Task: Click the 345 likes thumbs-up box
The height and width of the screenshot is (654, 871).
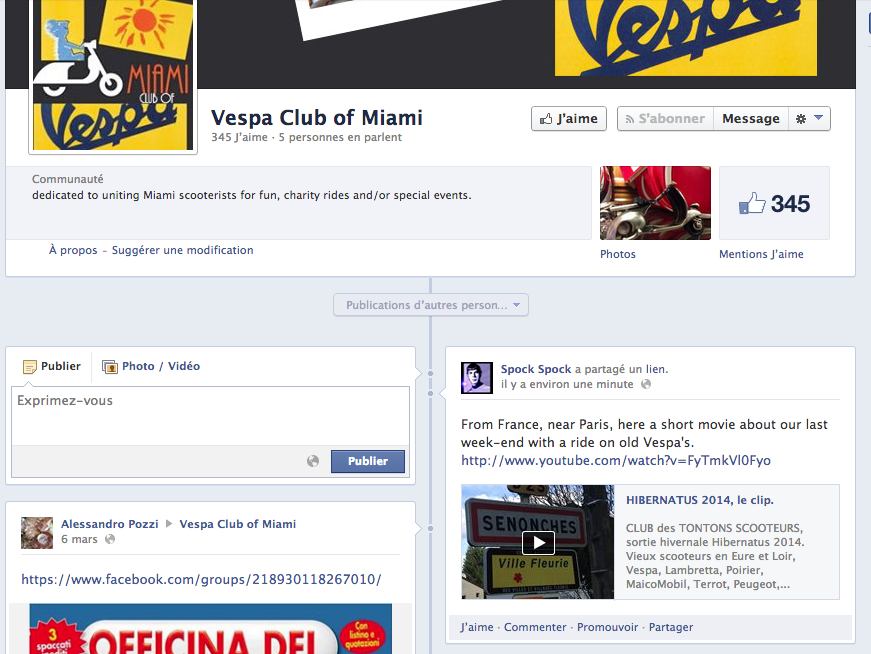Action: 774,203
